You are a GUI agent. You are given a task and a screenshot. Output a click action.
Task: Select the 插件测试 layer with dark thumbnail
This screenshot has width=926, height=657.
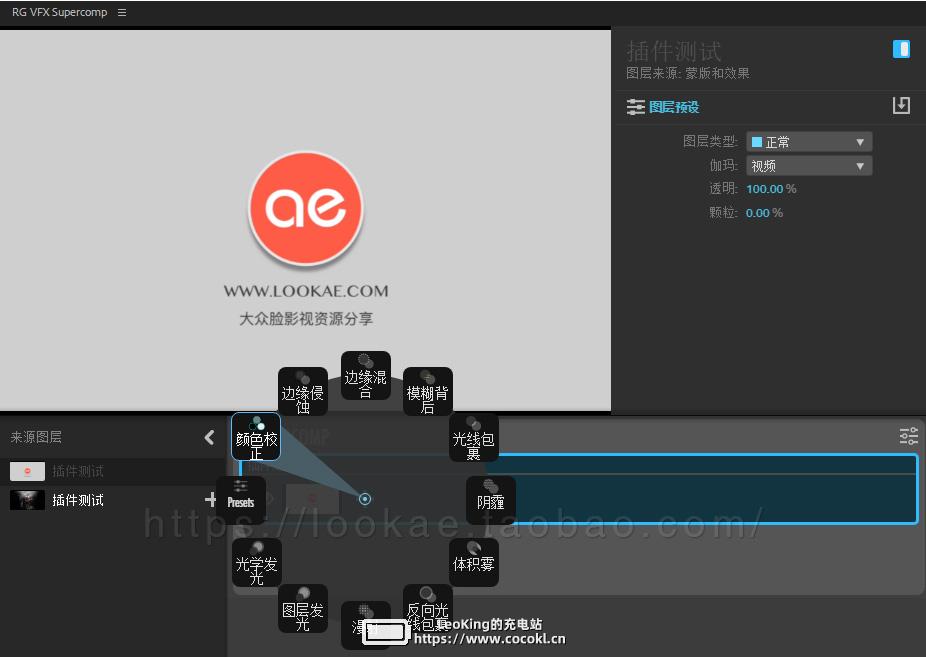coord(77,501)
